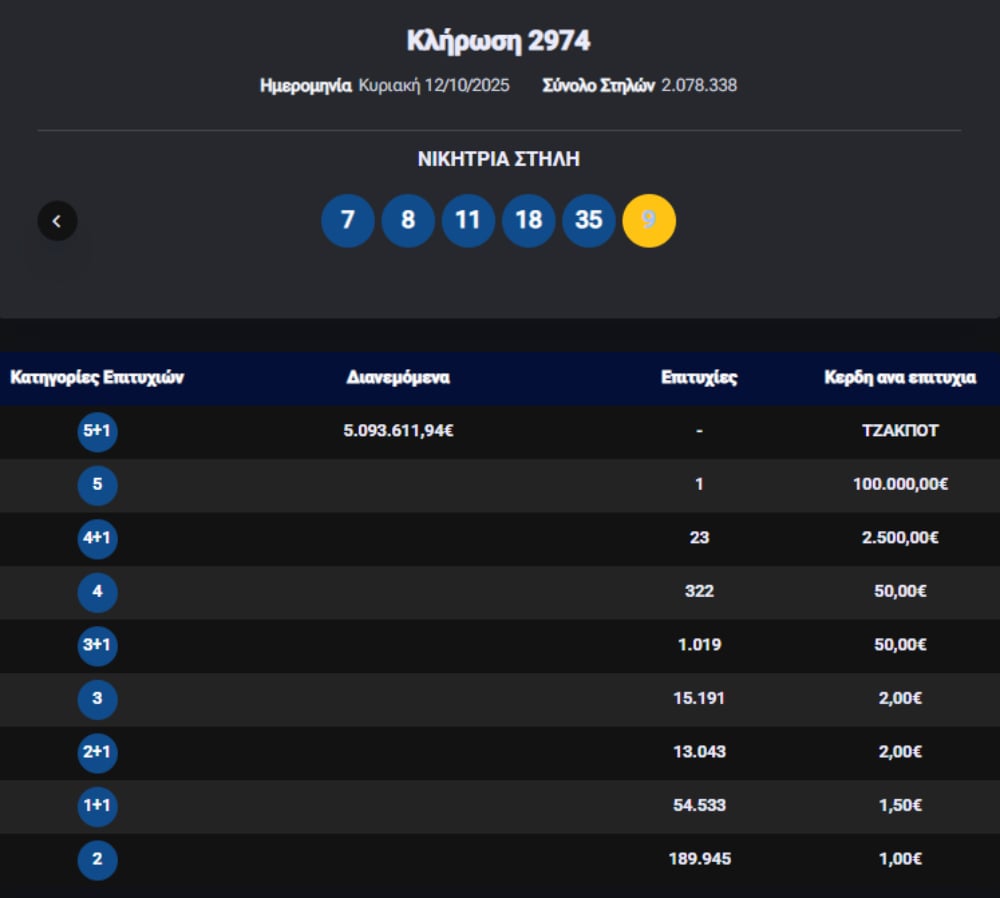The height and width of the screenshot is (898, 1000).
Task: Select the 4+1 category badge
Action: coord(97,539)
